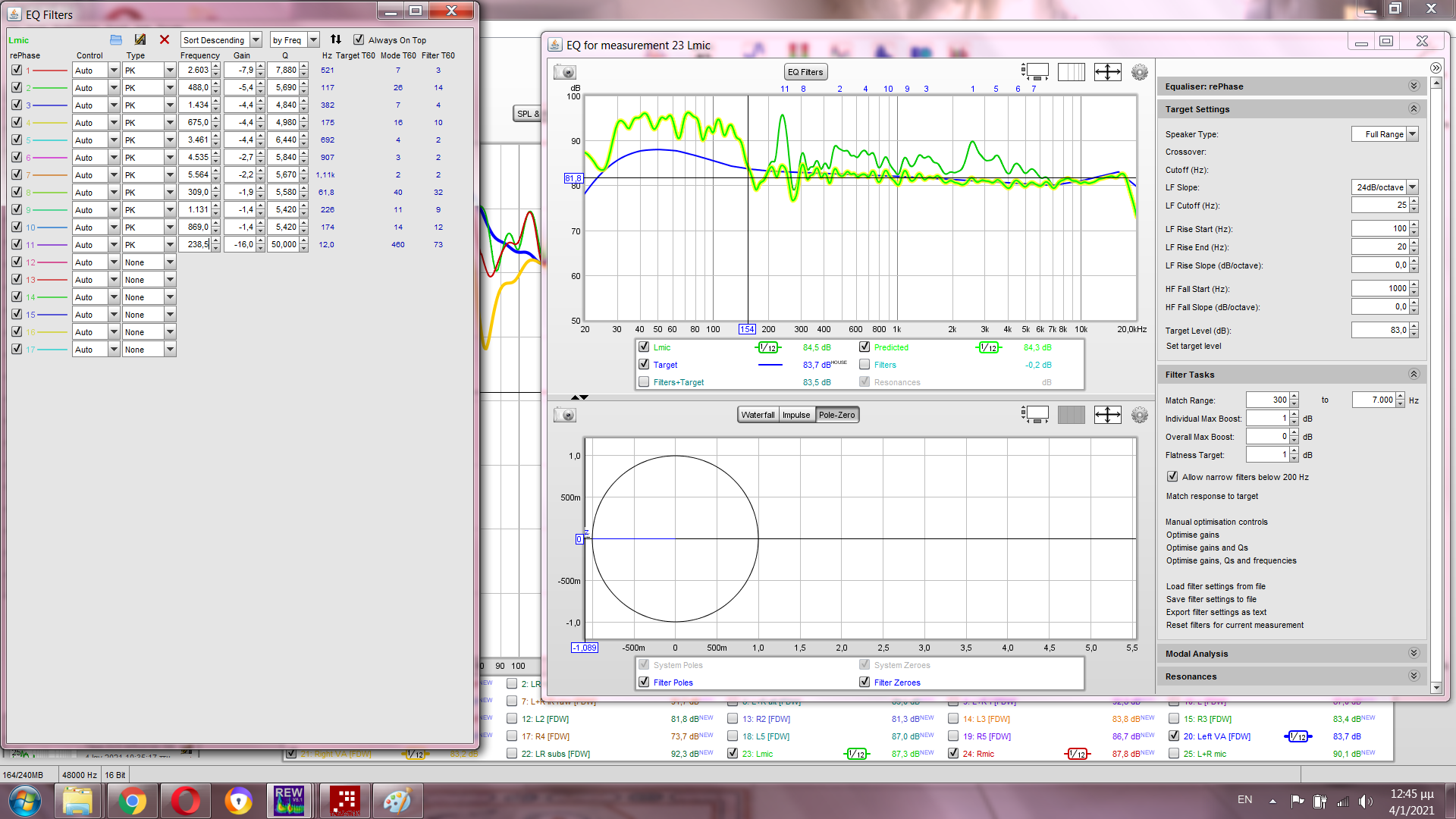Expand Equaliser: rePhase section
1456x819 pixels.
point(1414,86)
